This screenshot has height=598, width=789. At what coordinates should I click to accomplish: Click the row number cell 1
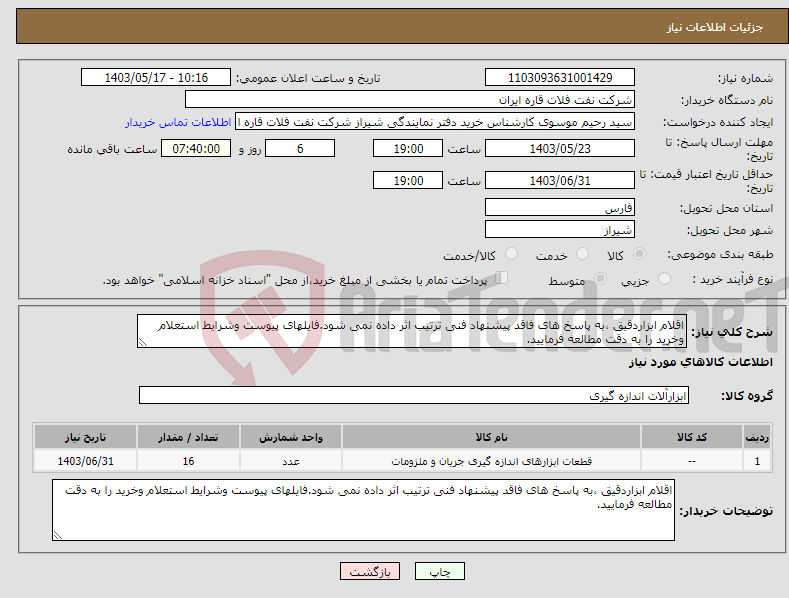(757, 461)
